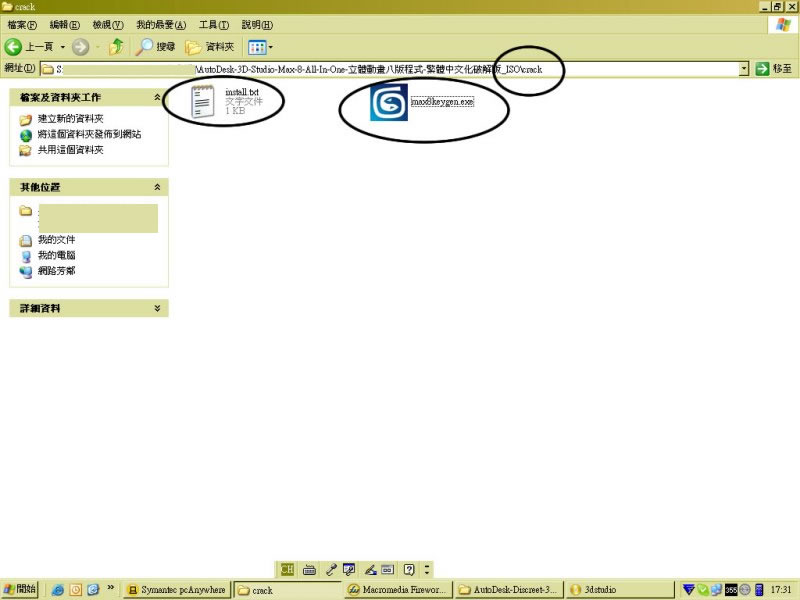This screenshot has height=600, width=800.
Task: Open the Views dropdown arrow
Action: [x=270, y=47]
